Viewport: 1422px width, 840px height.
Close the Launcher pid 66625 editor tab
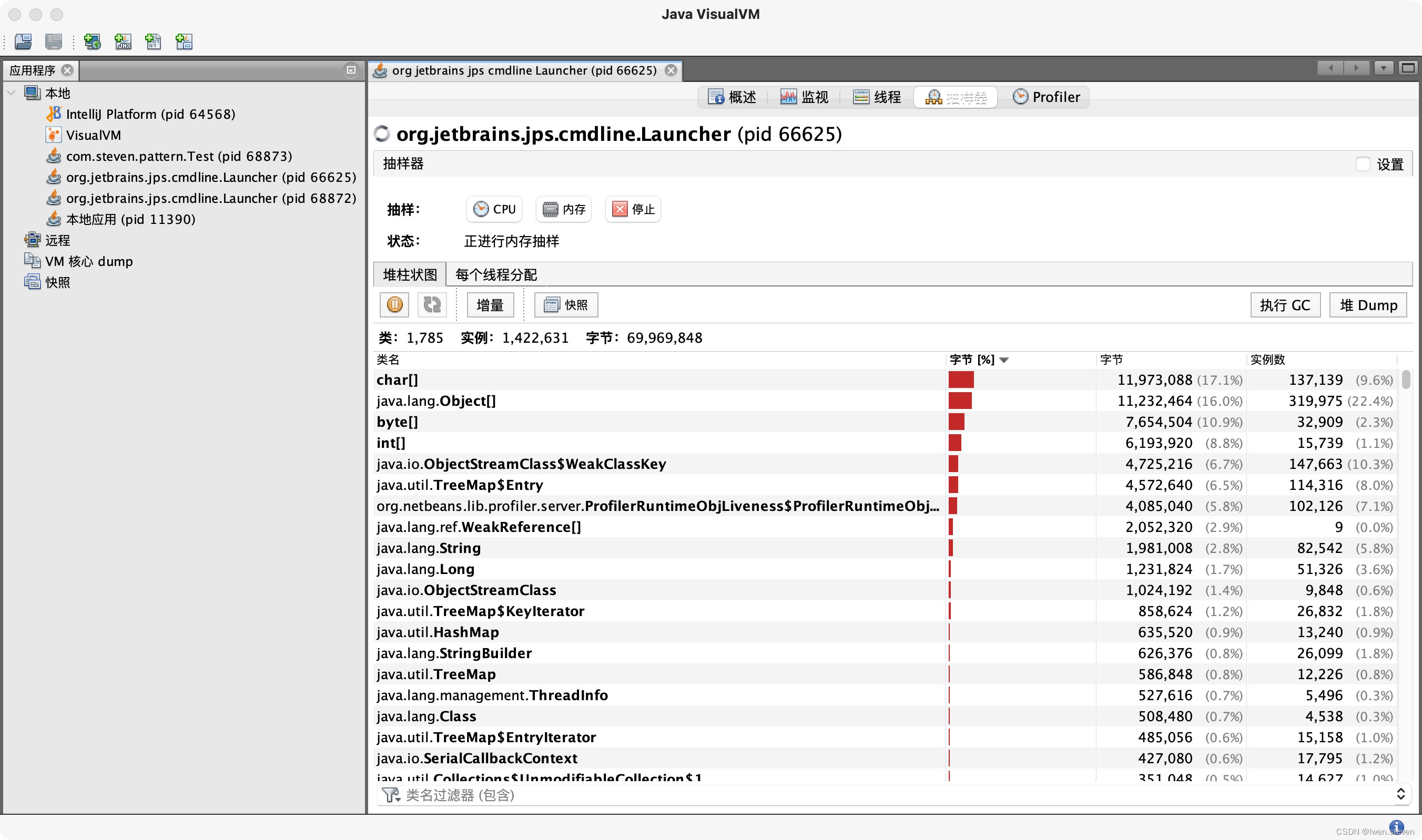pos(671,70)
